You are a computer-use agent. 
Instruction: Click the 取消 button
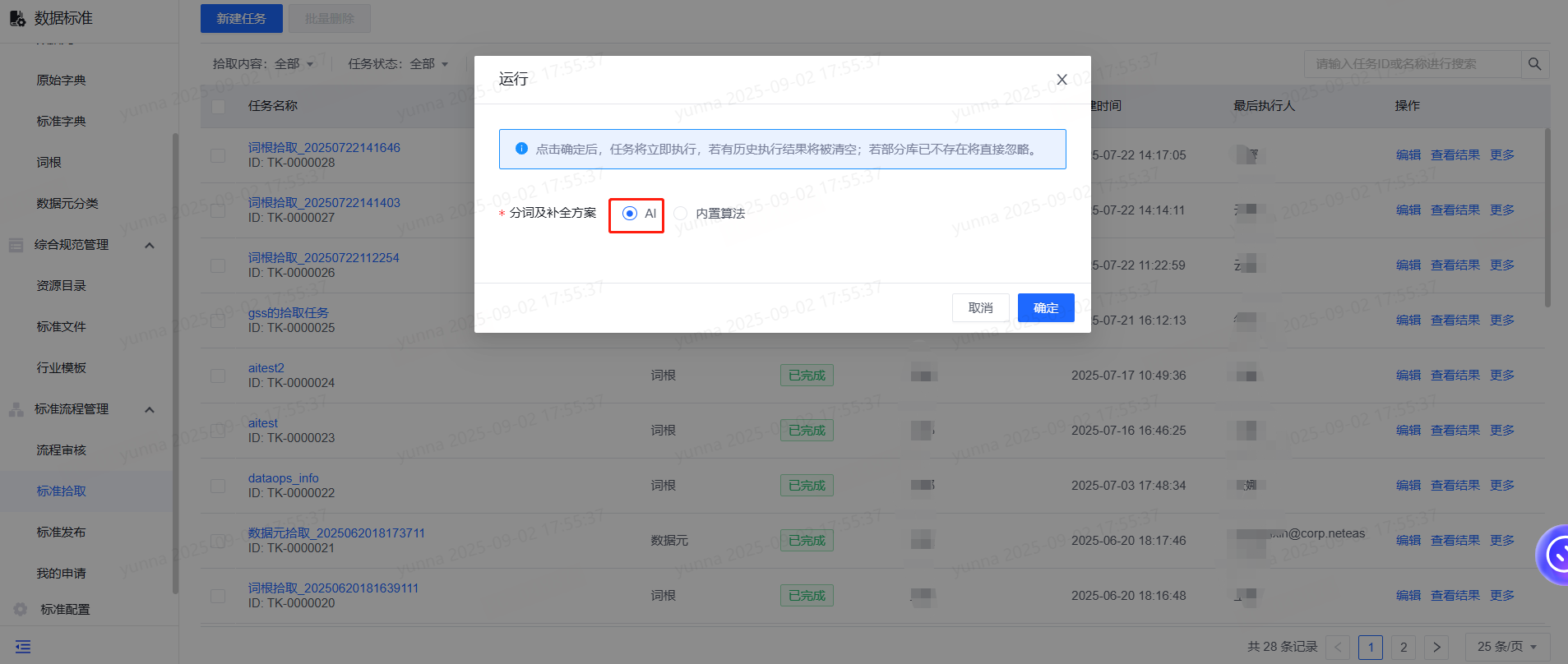(x=981, y=308)
